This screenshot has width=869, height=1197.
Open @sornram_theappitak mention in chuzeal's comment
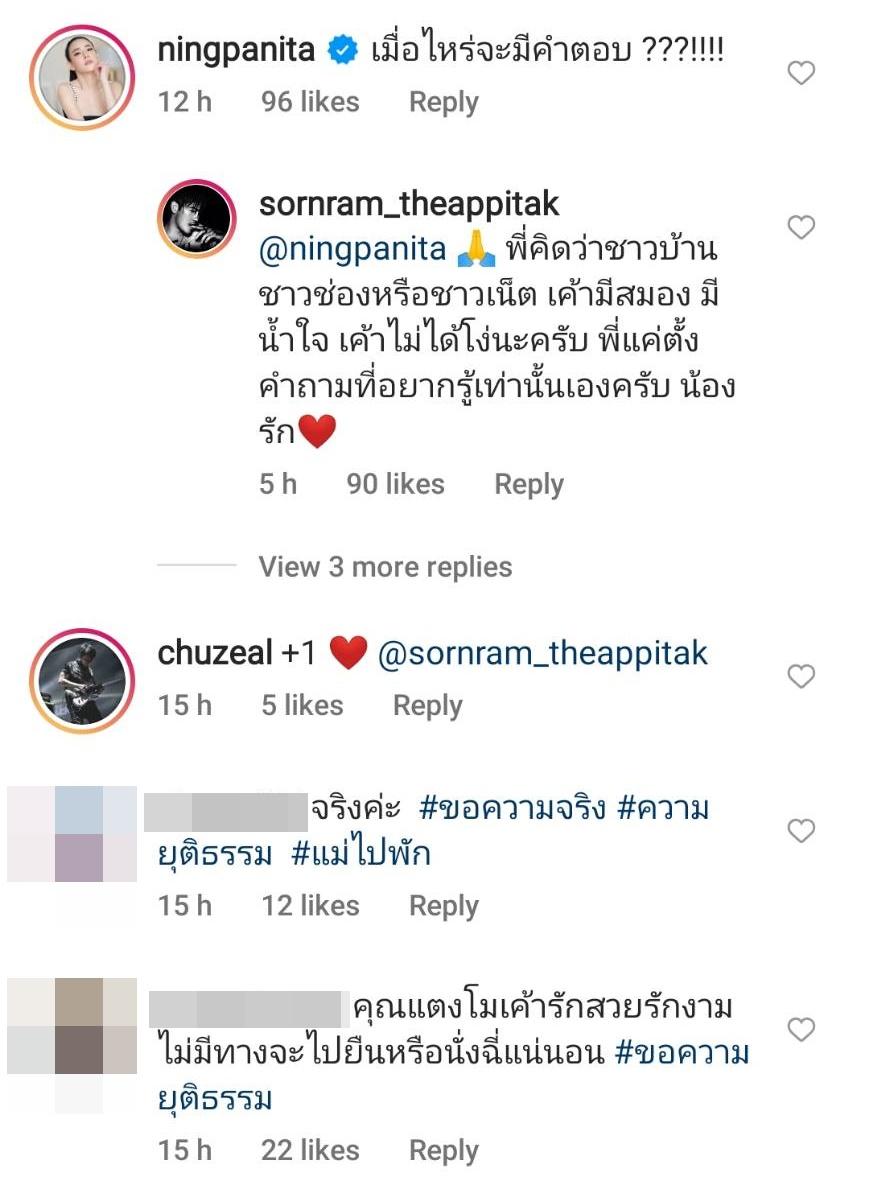click(543, 654)
